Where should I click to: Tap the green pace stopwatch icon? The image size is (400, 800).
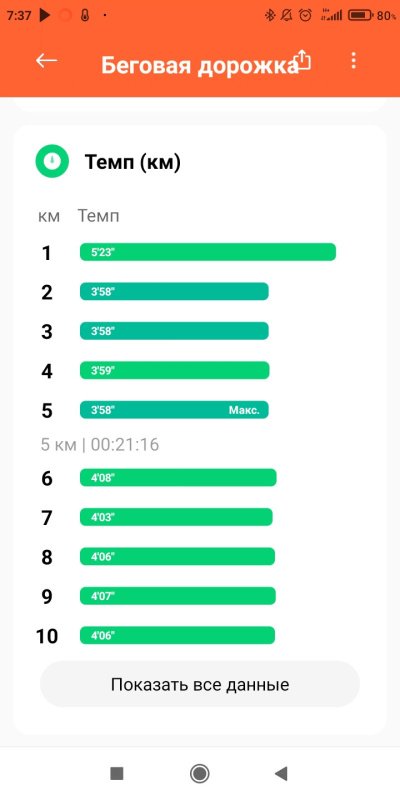click(x=52, y=161)
